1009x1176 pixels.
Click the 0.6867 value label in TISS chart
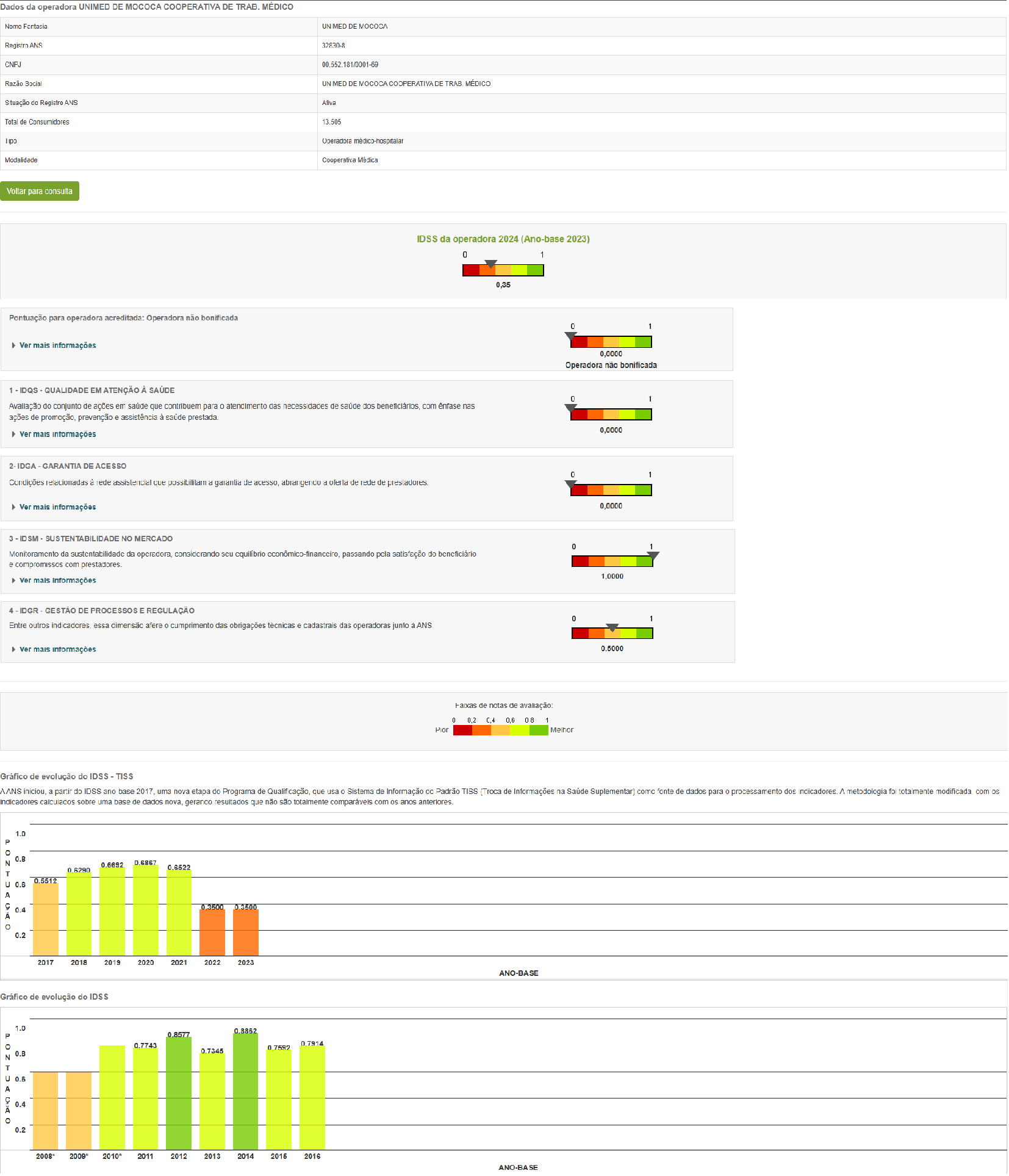(x=146, y=863)
